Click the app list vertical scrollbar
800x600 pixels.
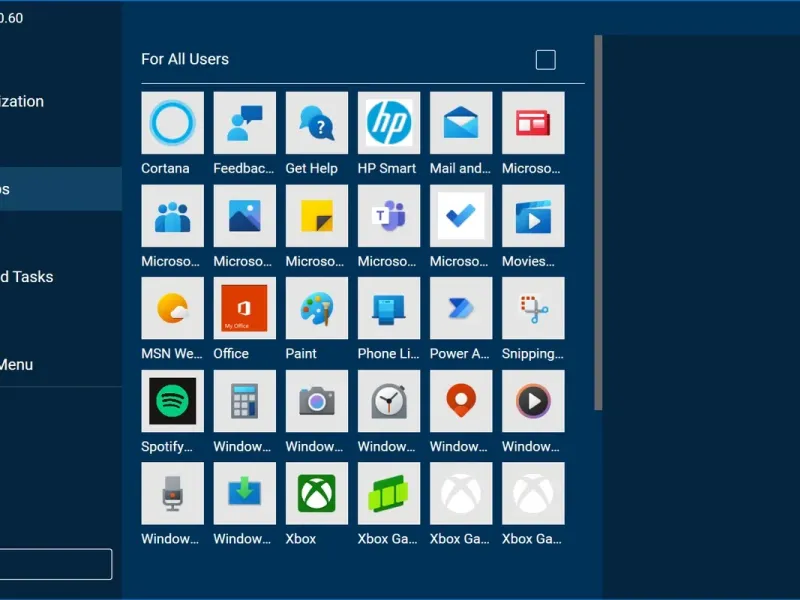(x=598, y=222)
